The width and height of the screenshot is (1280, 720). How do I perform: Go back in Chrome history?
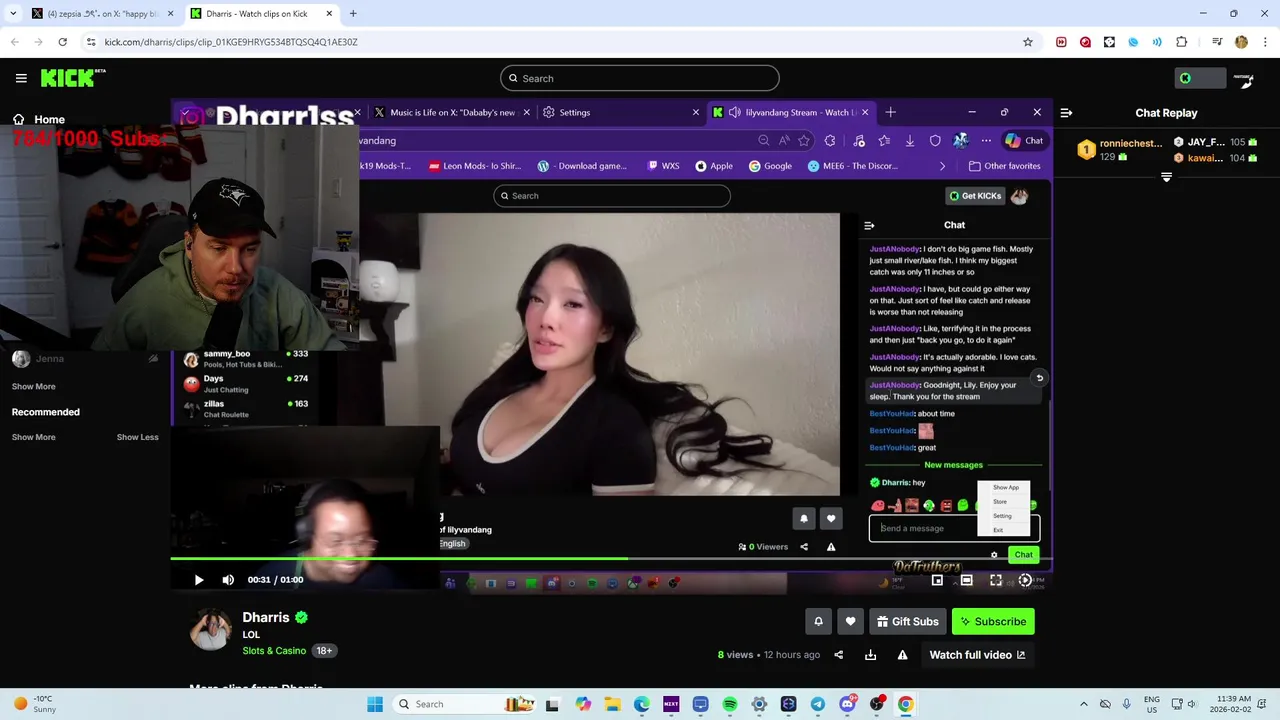click(x=14, y=42)
